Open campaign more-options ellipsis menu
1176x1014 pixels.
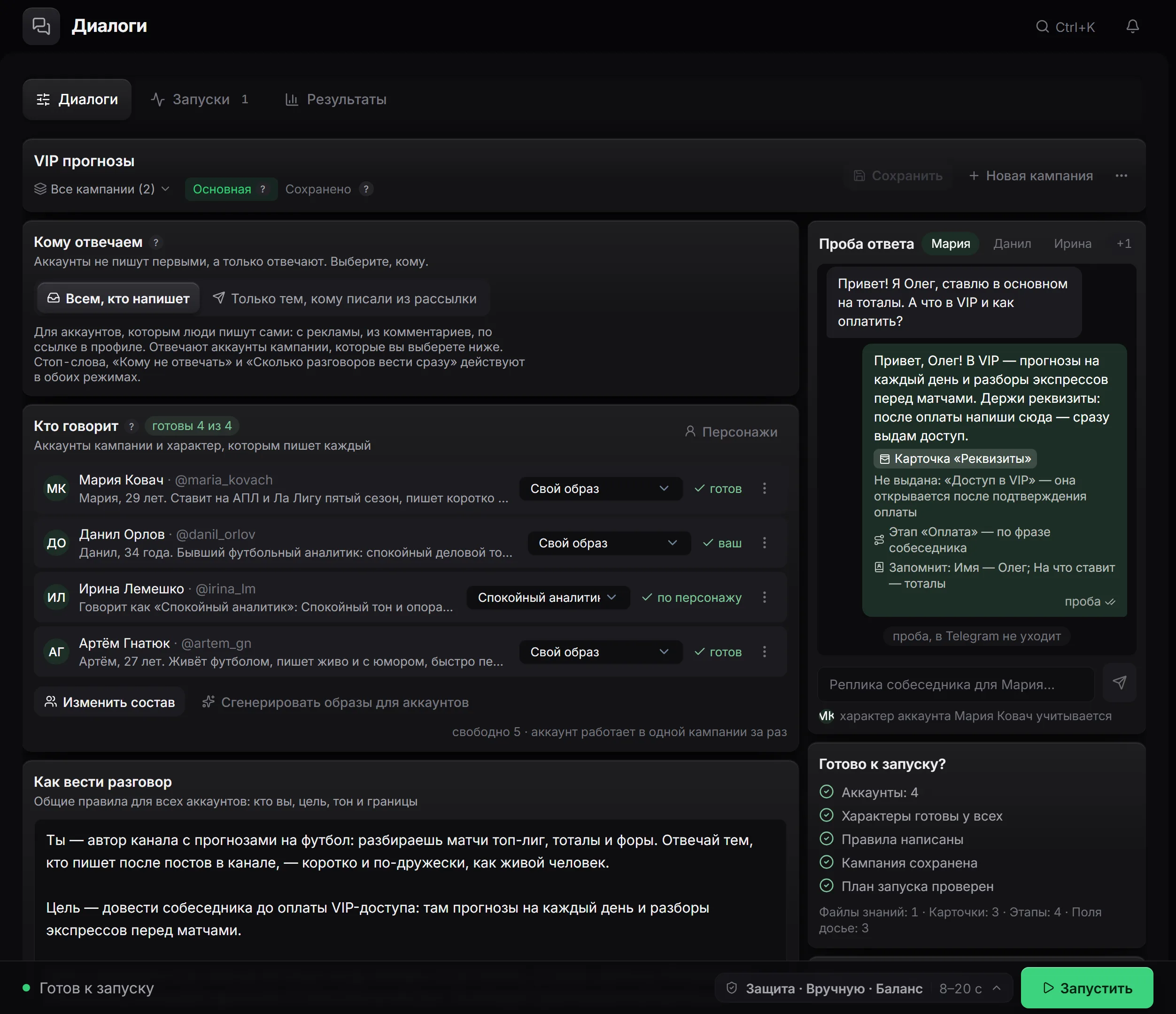1121,175
